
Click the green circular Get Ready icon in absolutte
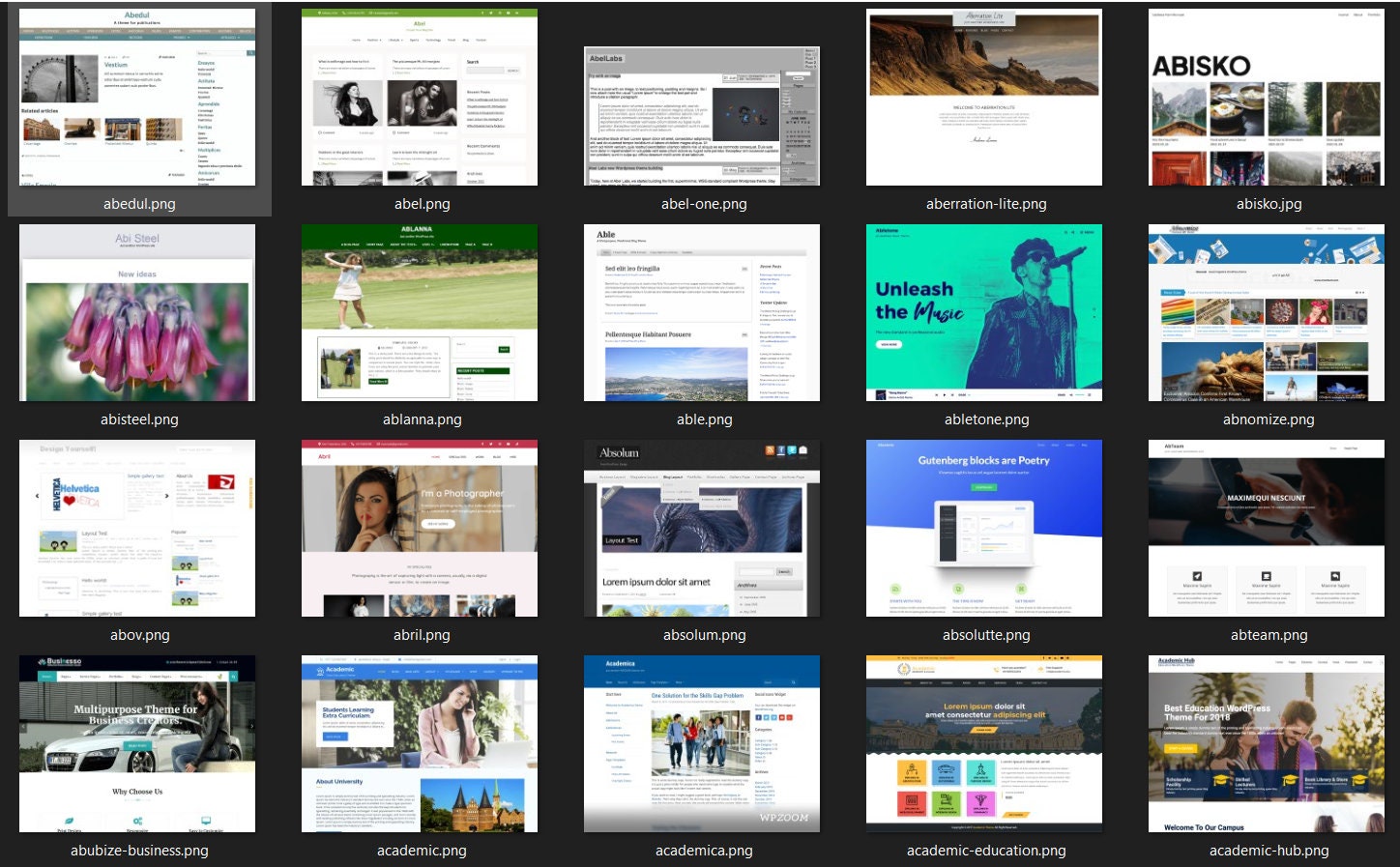[x=1021, y=589]
